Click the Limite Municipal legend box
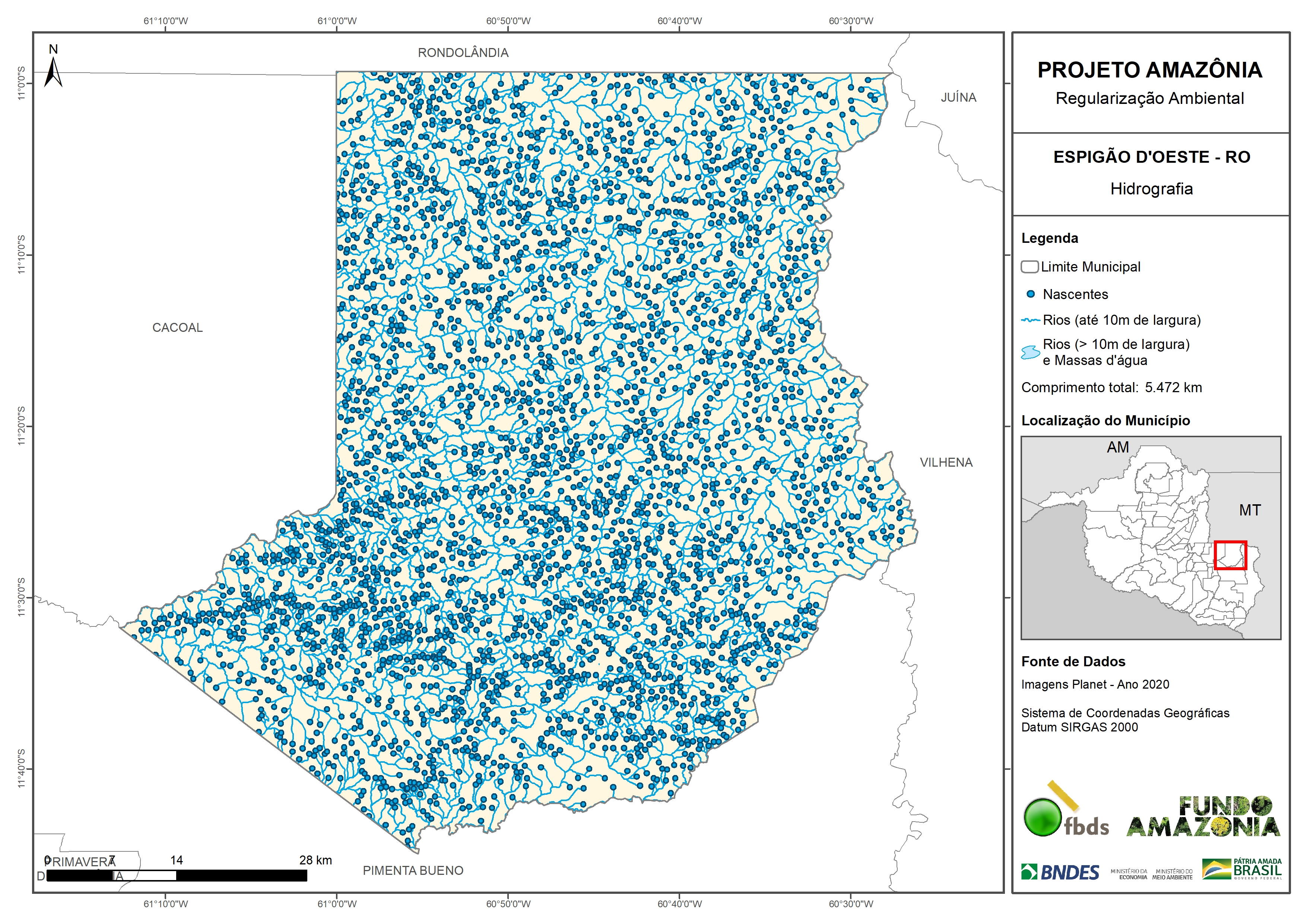 click(x=1030, y=267)
